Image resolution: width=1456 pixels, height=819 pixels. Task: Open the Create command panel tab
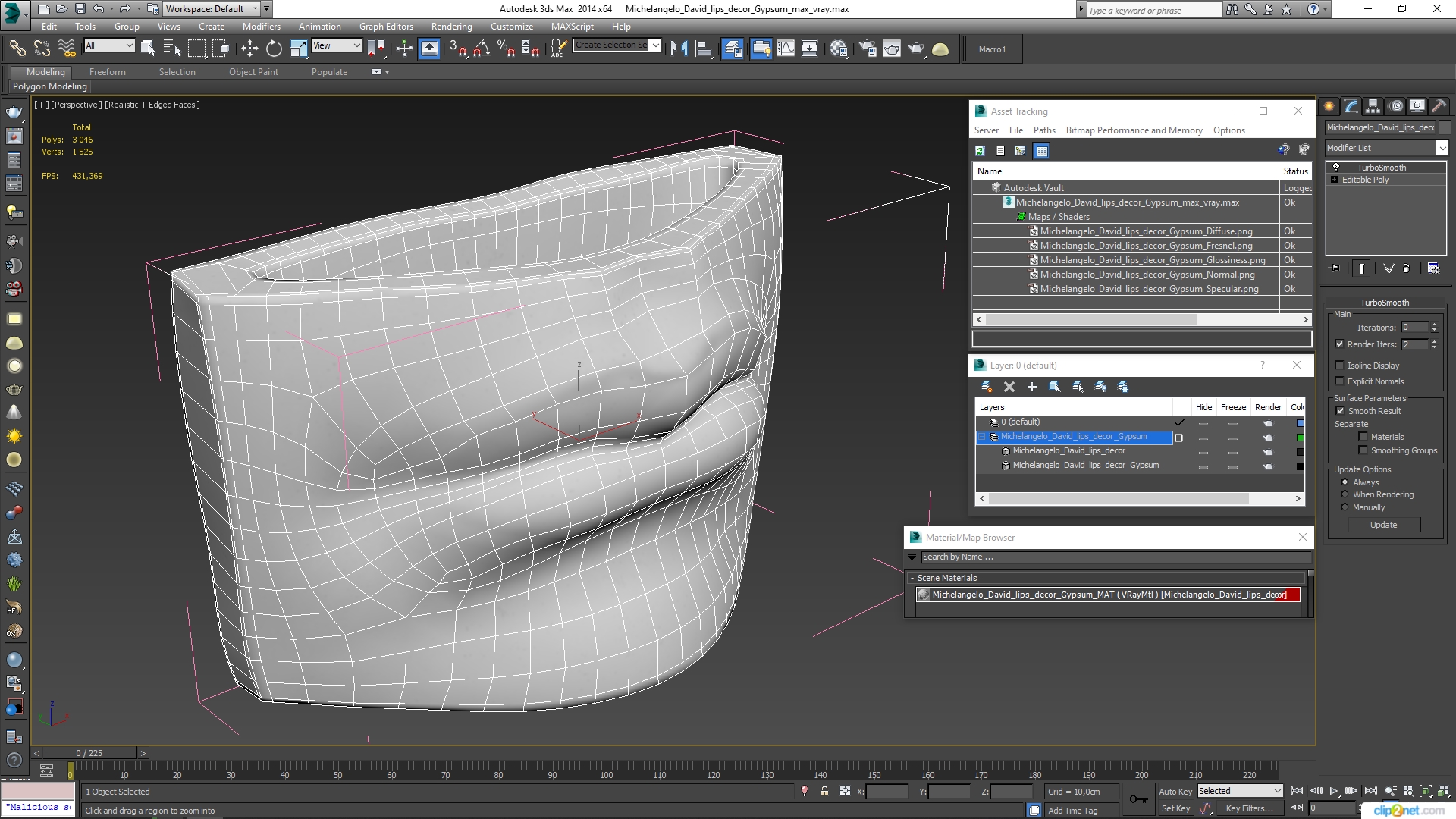(x=1329, y=106)
